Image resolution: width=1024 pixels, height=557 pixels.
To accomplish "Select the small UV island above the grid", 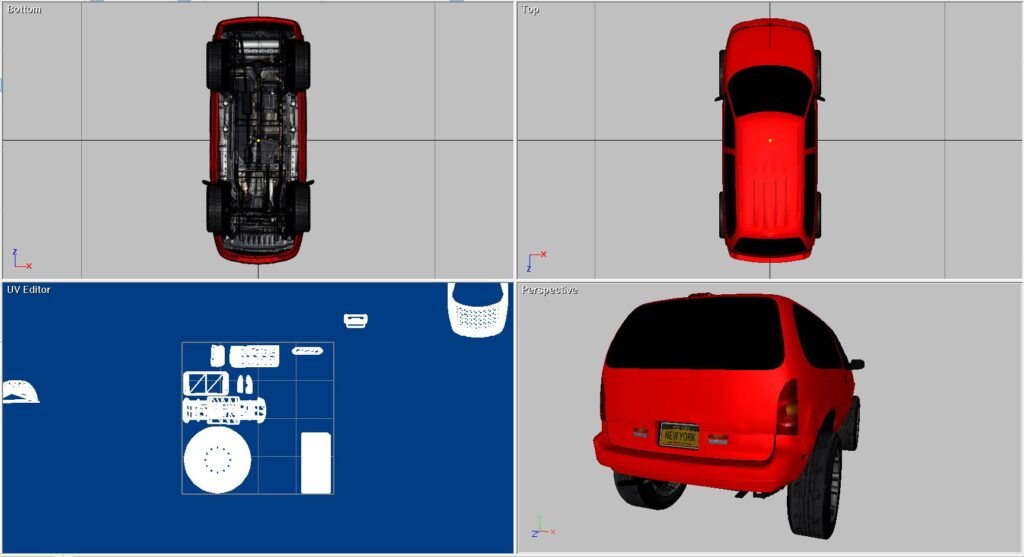I will [x=355, y=320].
